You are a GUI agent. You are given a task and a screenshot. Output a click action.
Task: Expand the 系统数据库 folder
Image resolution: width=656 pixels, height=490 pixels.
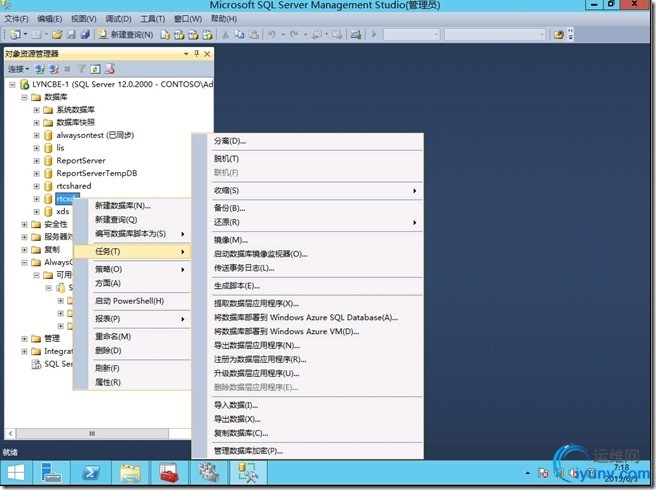click(x=36, y=110)
